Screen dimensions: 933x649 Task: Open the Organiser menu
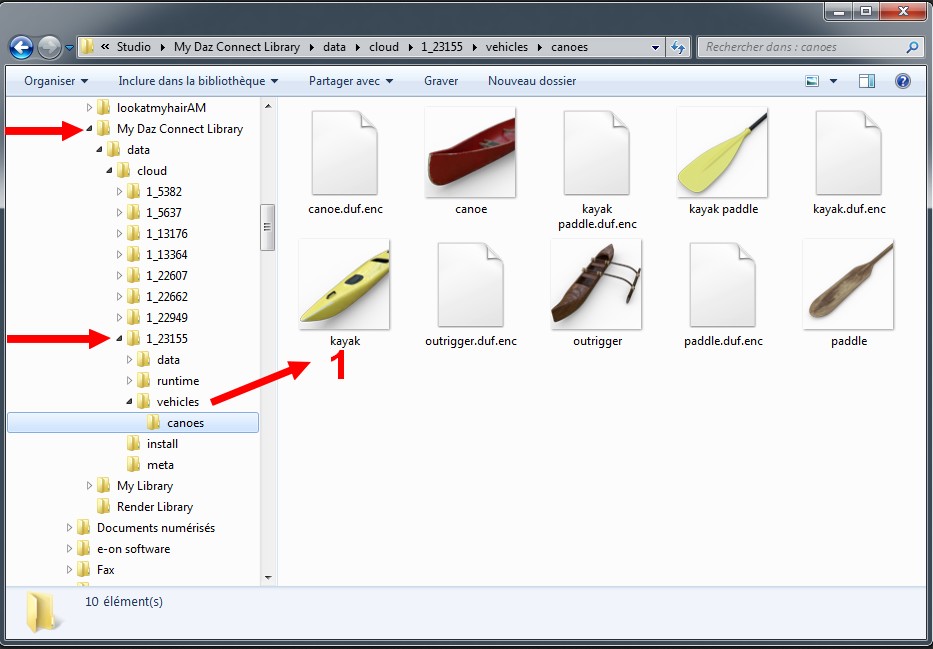pos(56,81)
